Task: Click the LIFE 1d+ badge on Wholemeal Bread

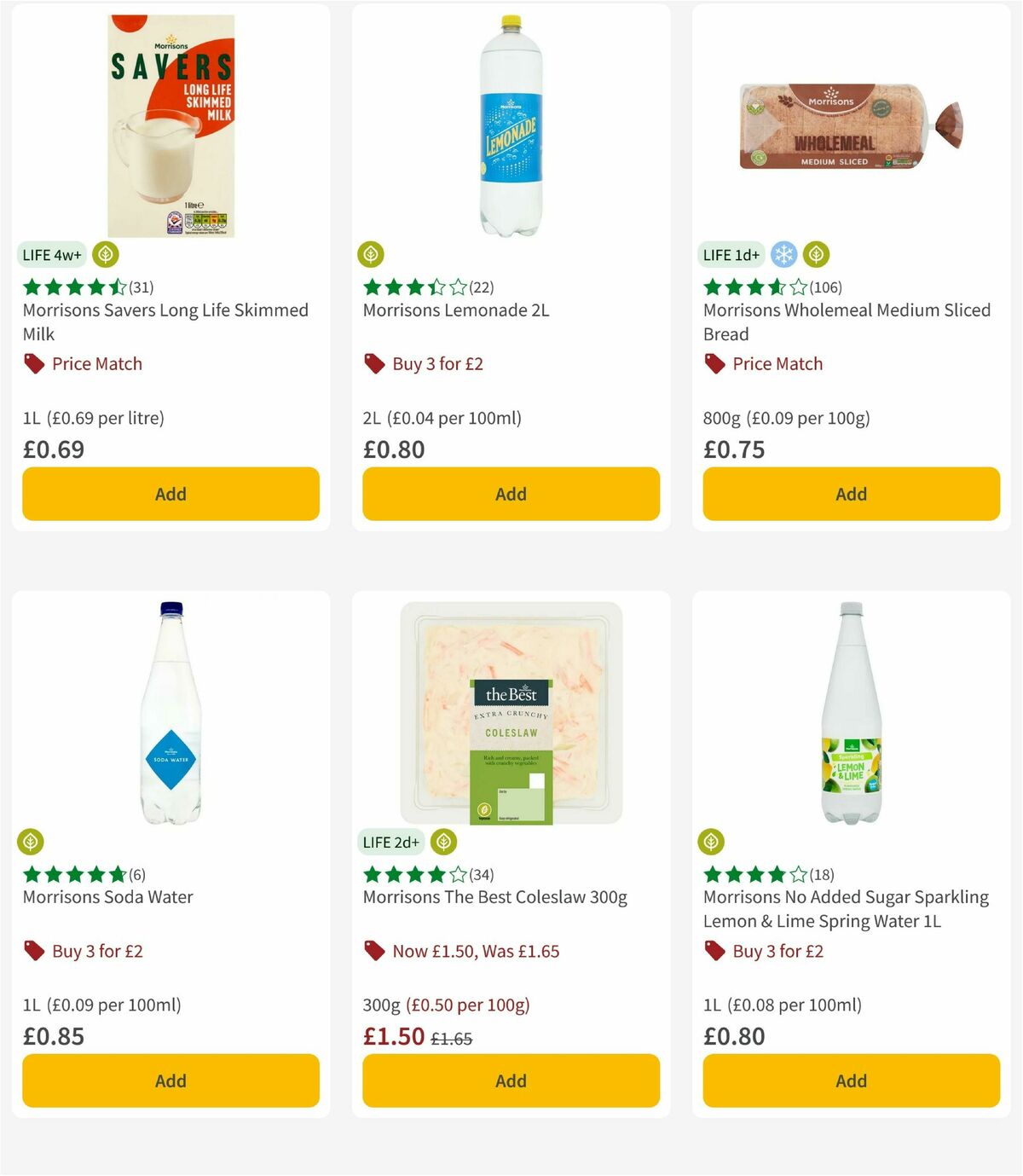Action: (x=731, y=254)
